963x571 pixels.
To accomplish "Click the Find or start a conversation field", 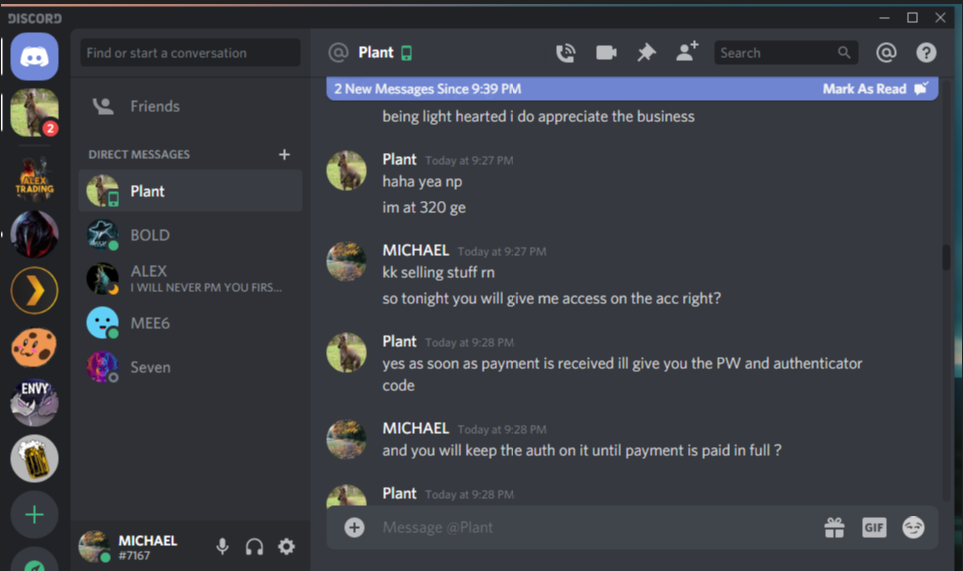I will pyautogui.click(x=190, y=53).
